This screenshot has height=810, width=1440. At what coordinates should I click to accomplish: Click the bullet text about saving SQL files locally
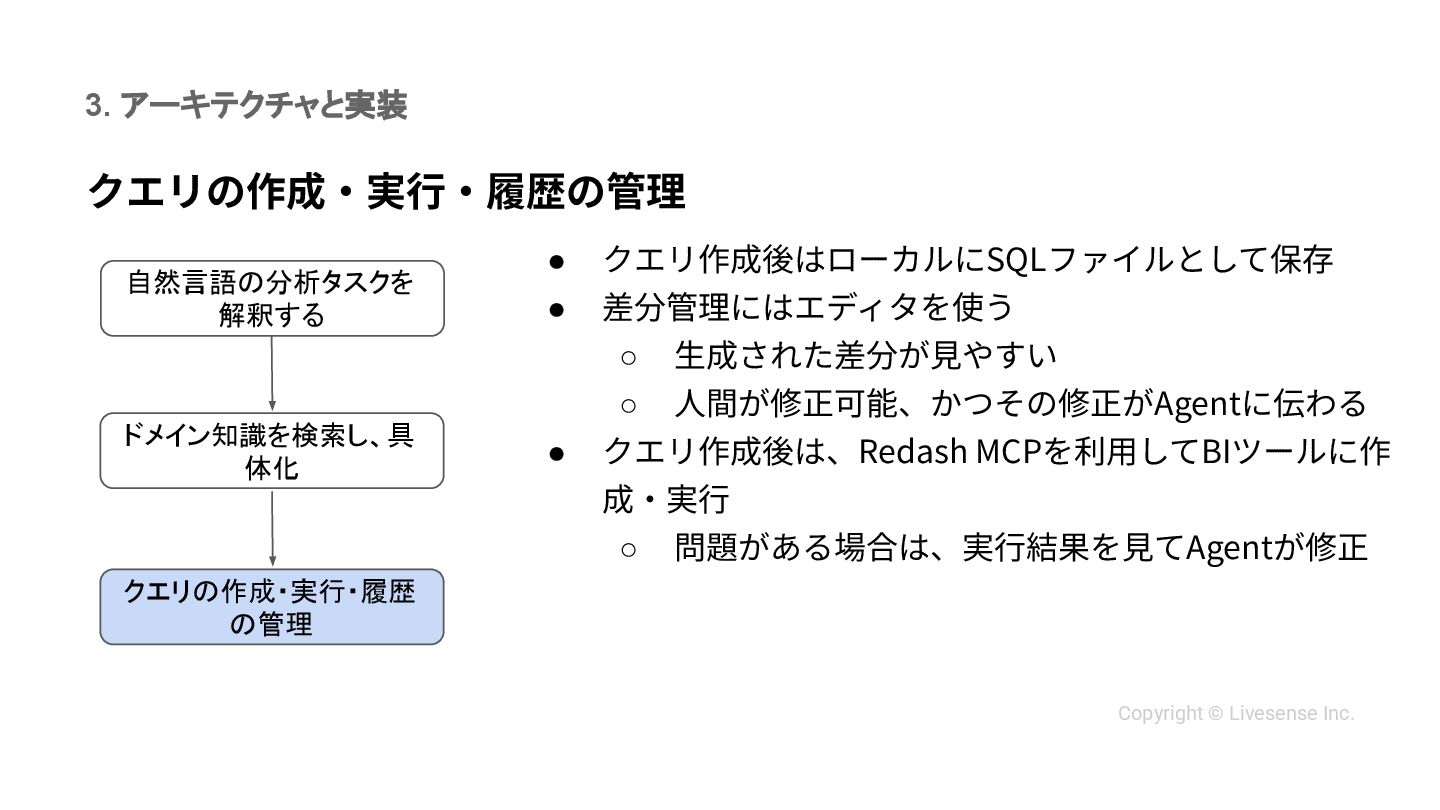point(967,259)
